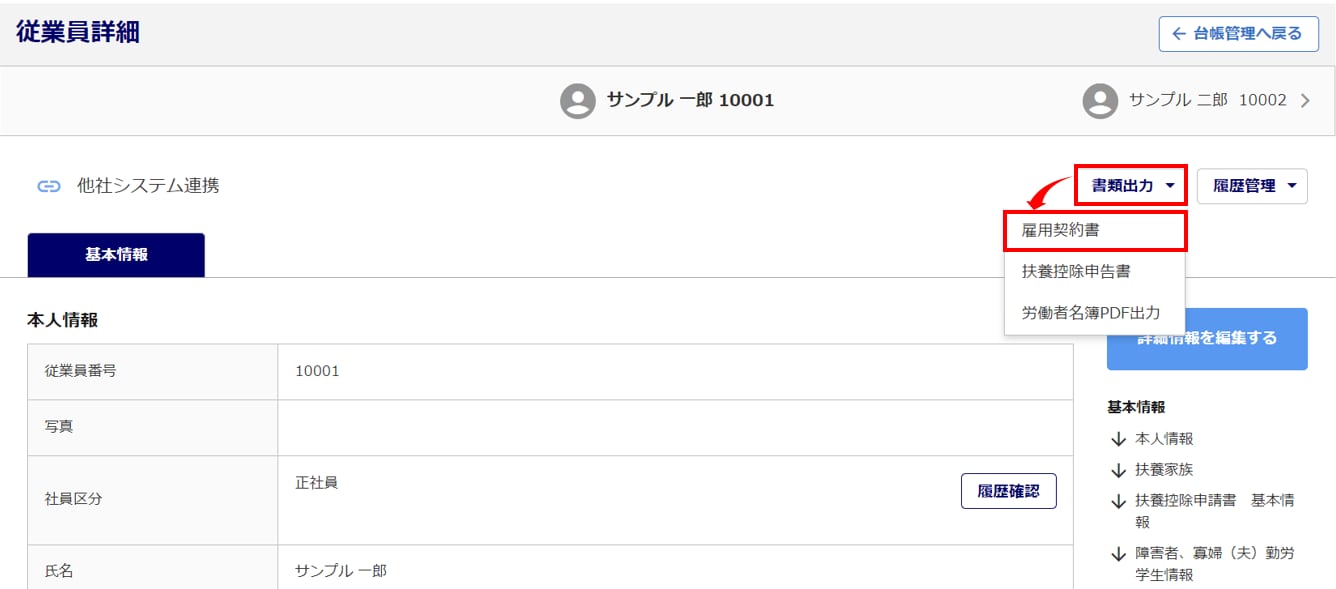Viewport: 1336px width, 589px height.
Task: Click 詳細情報を編集する button
Action: 1207,339
